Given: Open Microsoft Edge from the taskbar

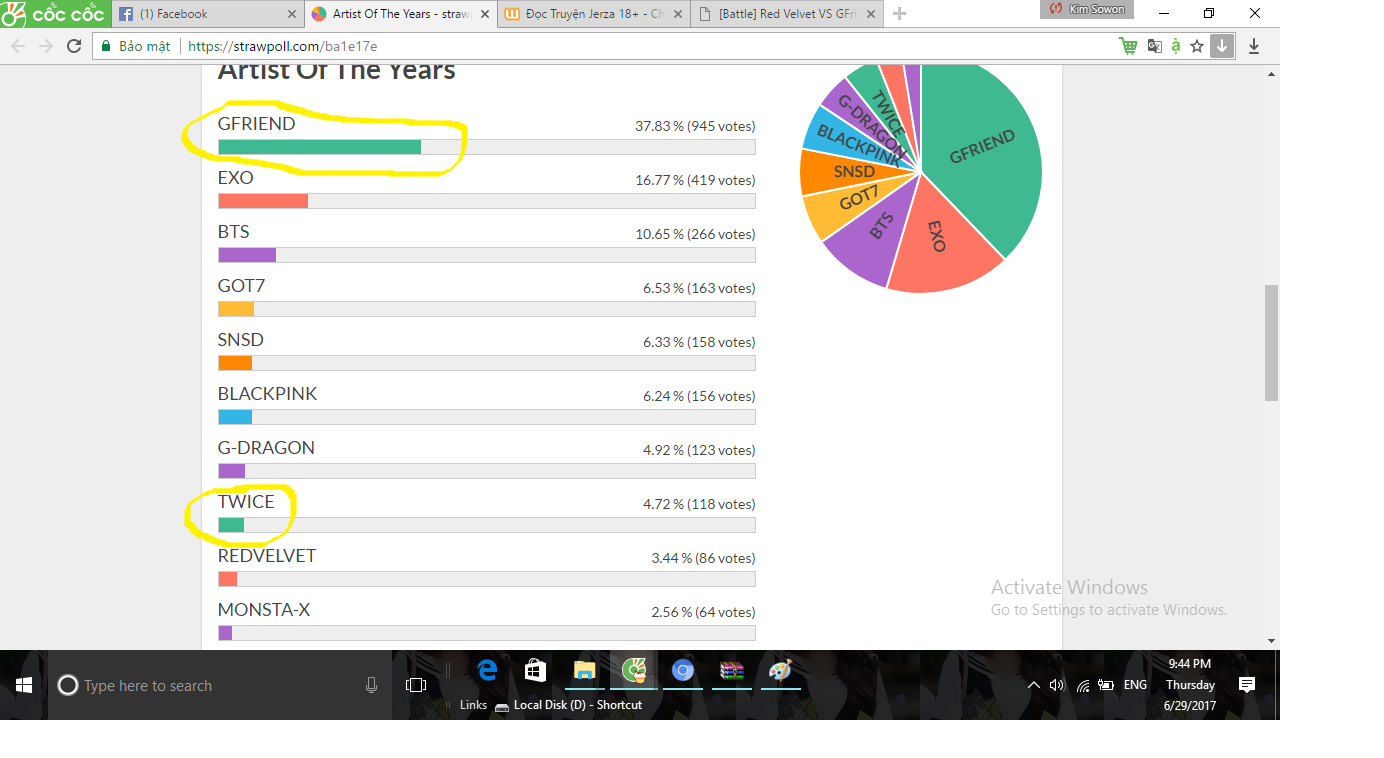Looking at the screenshot, I should (x=487, y=671).
